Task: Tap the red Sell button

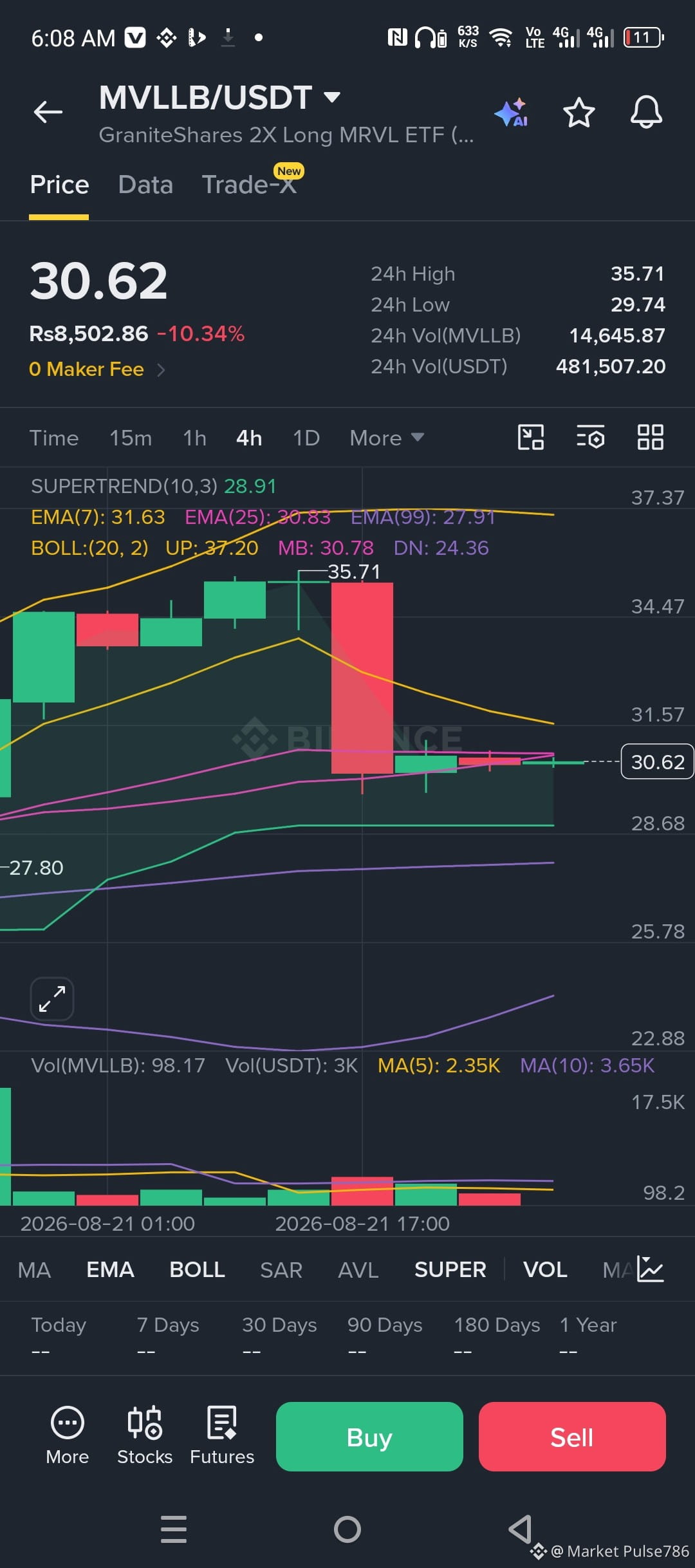Action: 572,1437
